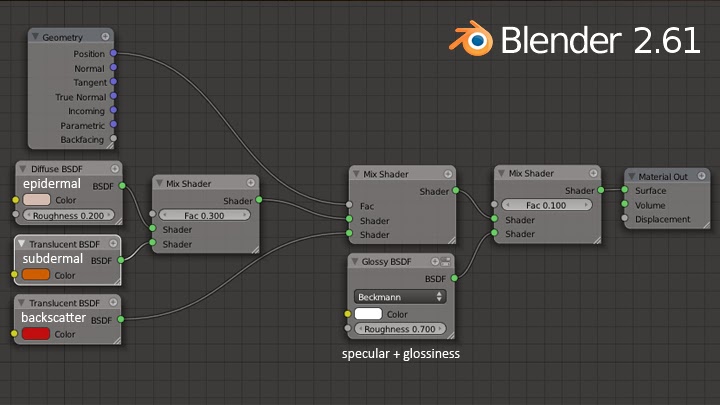Click the Material Out Surface input socket
Image resolution: width=720 pixels, height=405 pixels.
tap(624, 190)
